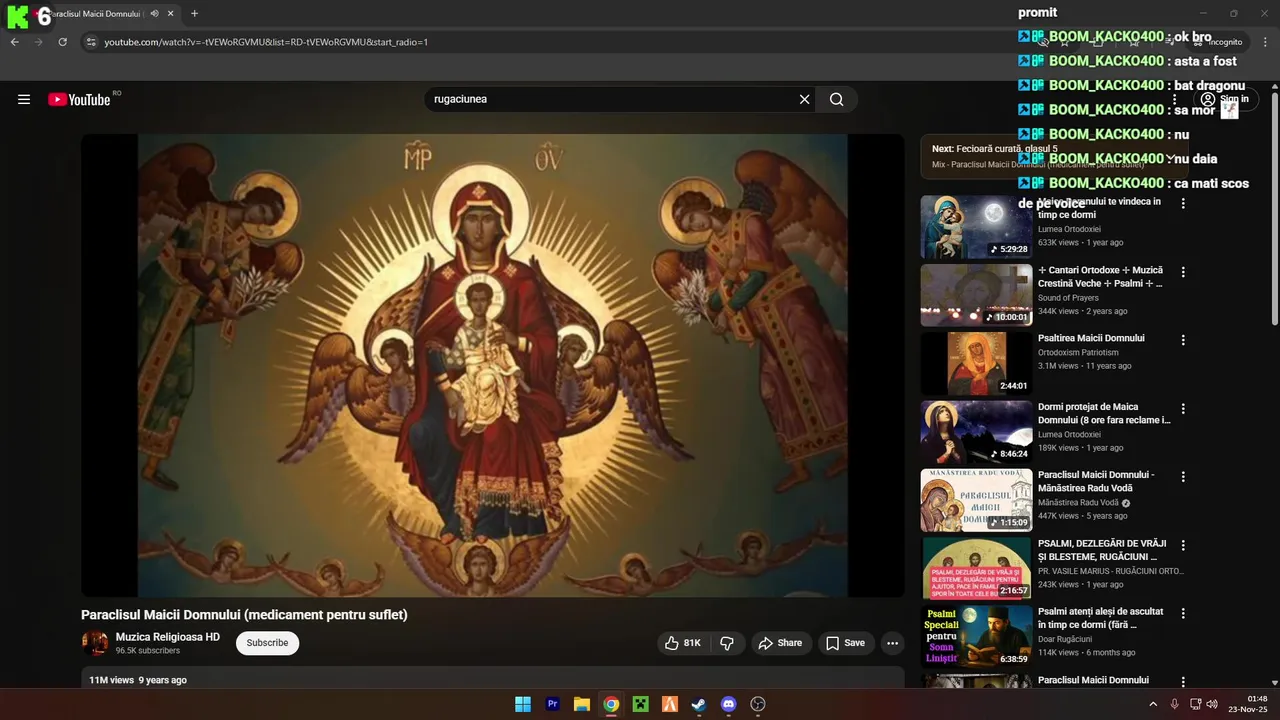Open '☩ Cantari Ortodoxe ☩ Muzică Creștină Veche' video

click(x=1100, y=277)
